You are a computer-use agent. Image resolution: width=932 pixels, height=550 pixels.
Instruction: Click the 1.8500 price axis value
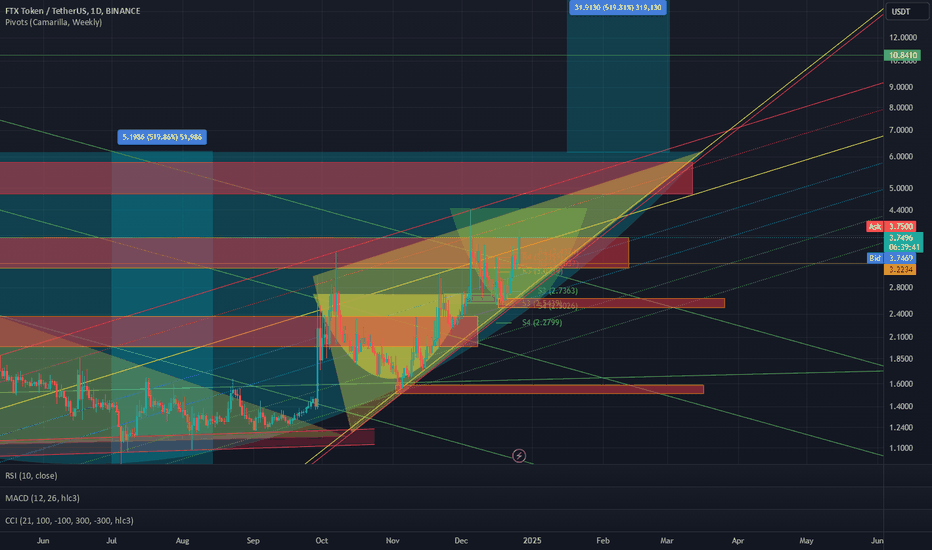click(901, 359)
